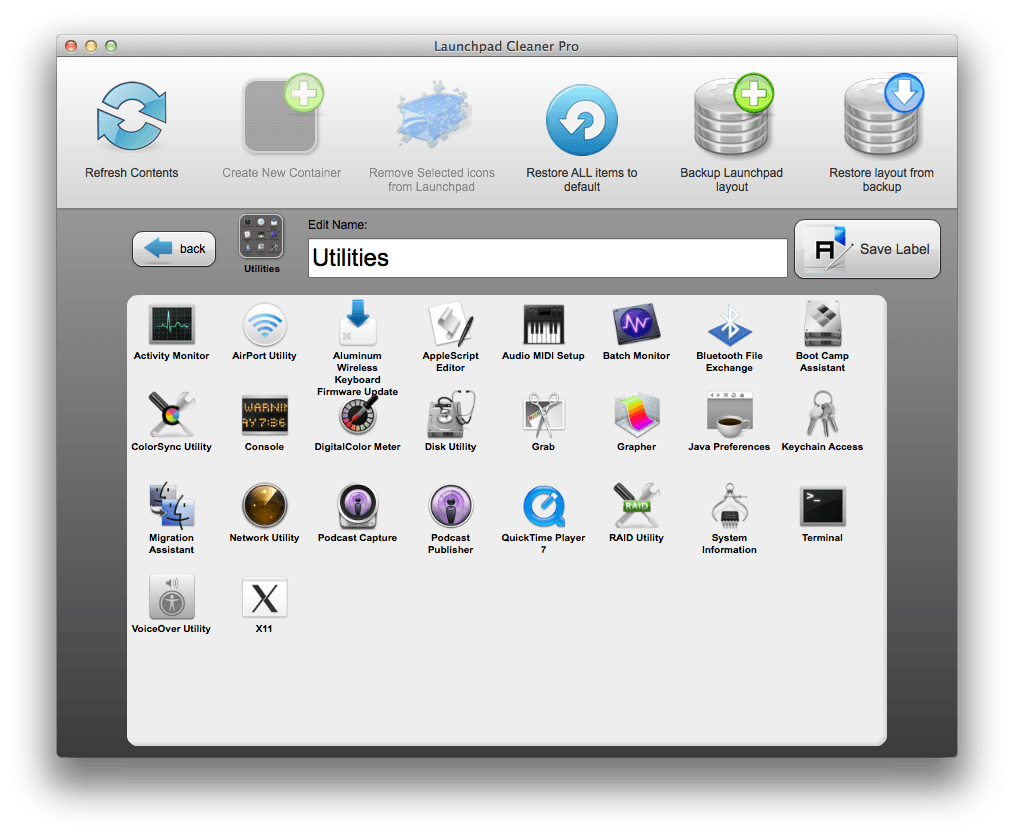Screen dimensions: 1014x836
Task: Click the Save Label button
Action: 867,249
